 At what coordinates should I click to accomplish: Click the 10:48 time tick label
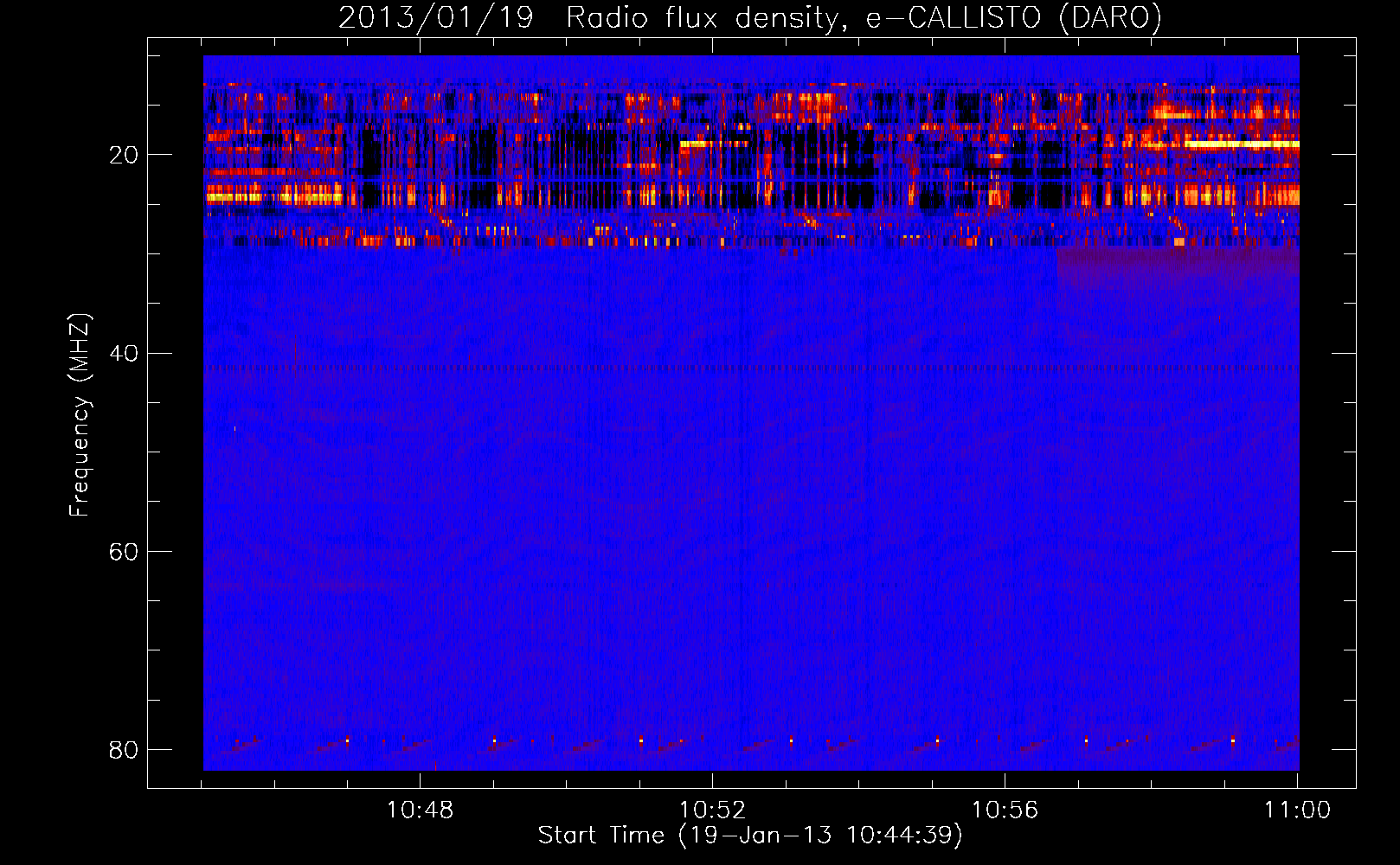tap(420, 810)
